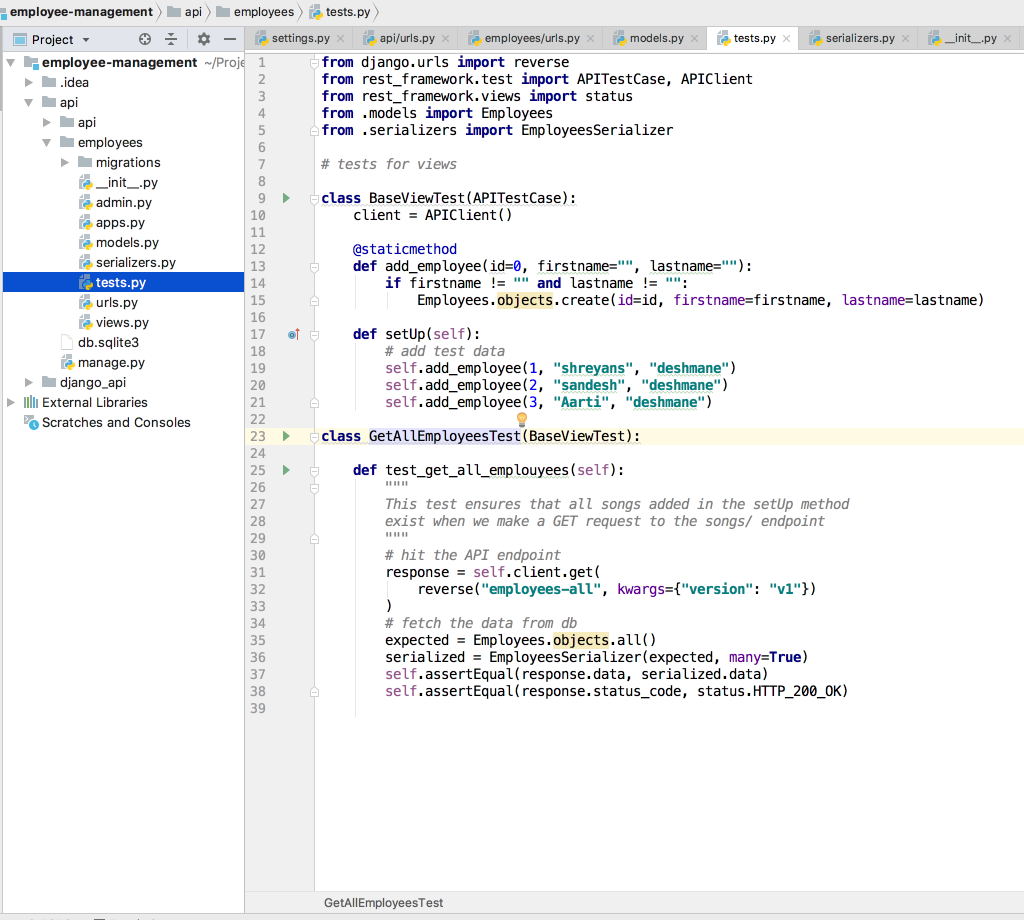Click the override marker on setUp line
This screenshot has width=1024, height=920.
[x=293, y=334]
